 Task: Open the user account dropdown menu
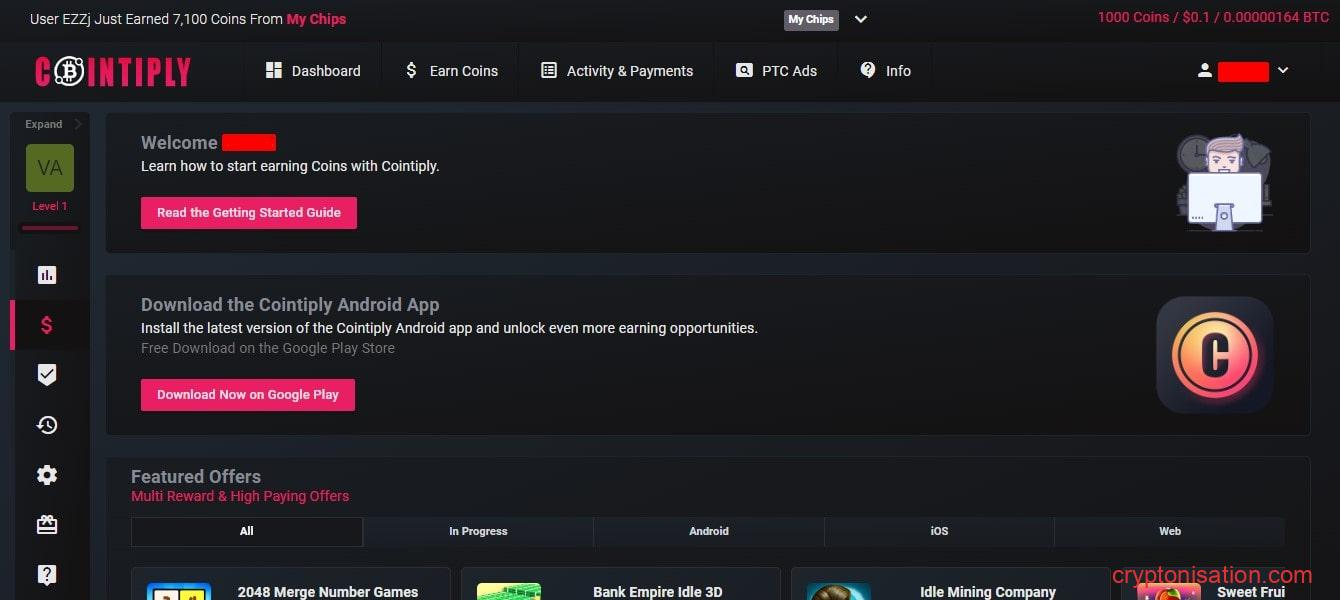1243,71
